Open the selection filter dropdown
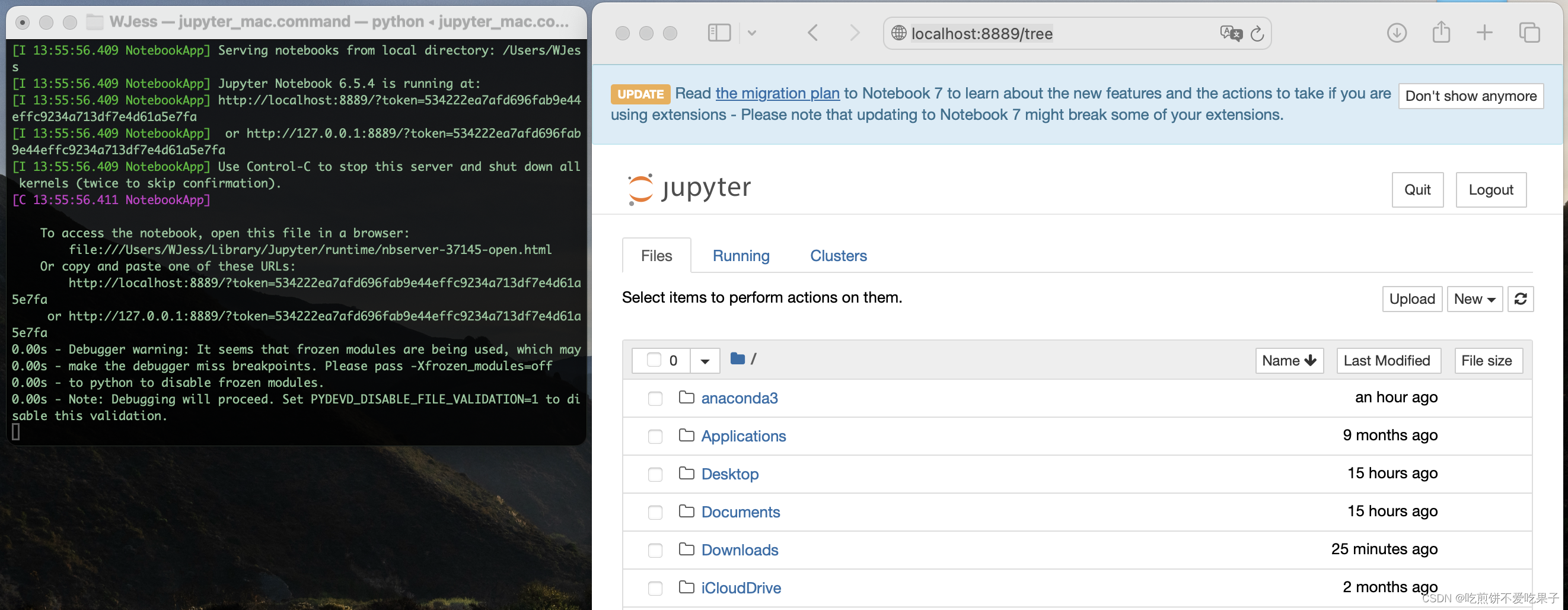Screen dimensions: 1568x610 point(705,360)
